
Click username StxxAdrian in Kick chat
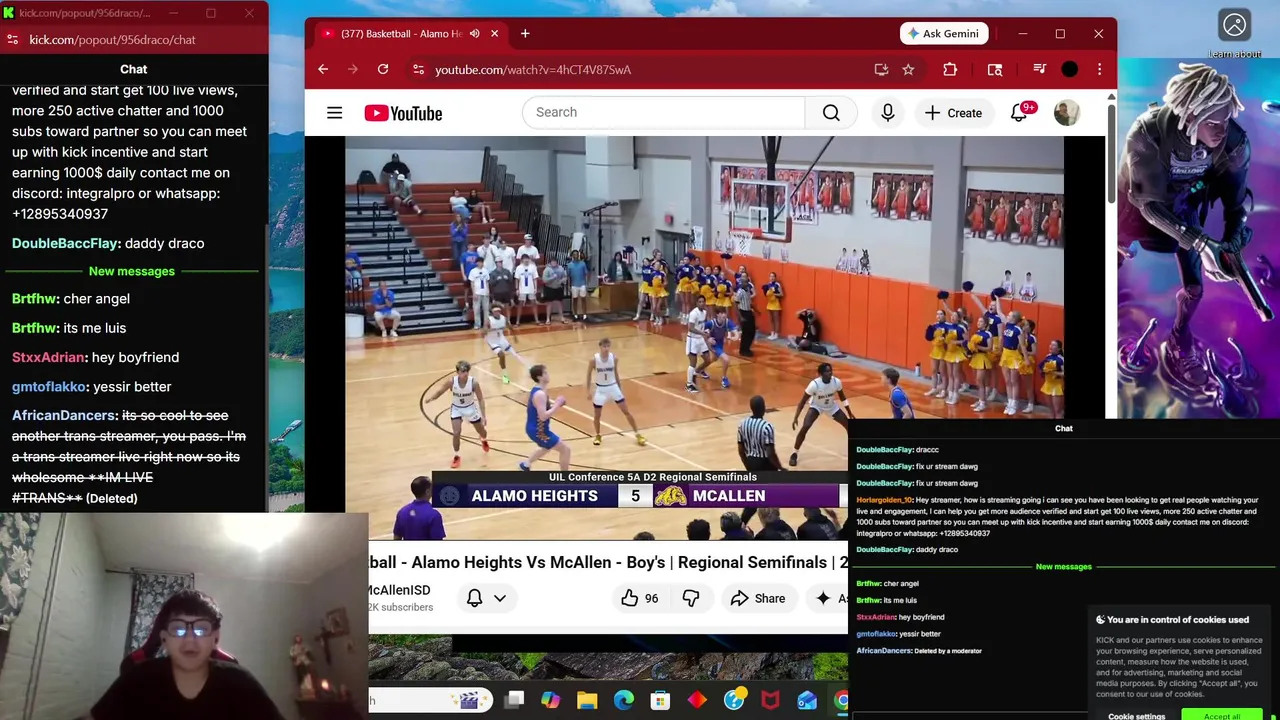pyautogui.click(x=49, y=357)
